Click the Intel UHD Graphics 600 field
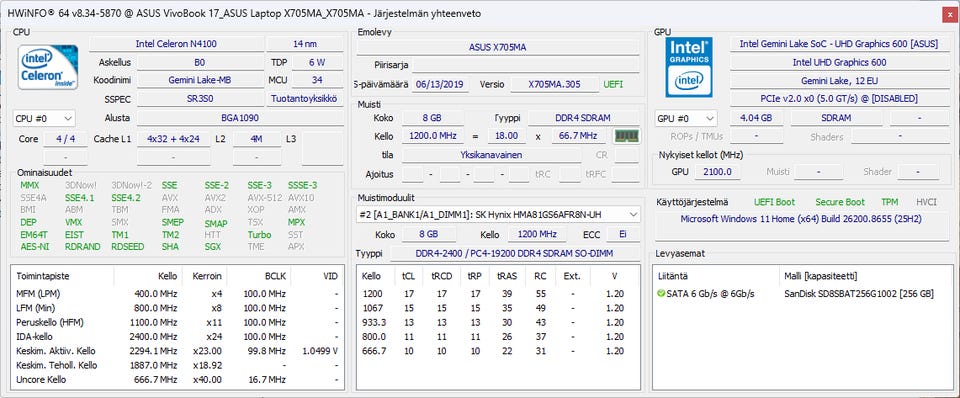This screenshot has width=960, height=398. tap(839, 62)
